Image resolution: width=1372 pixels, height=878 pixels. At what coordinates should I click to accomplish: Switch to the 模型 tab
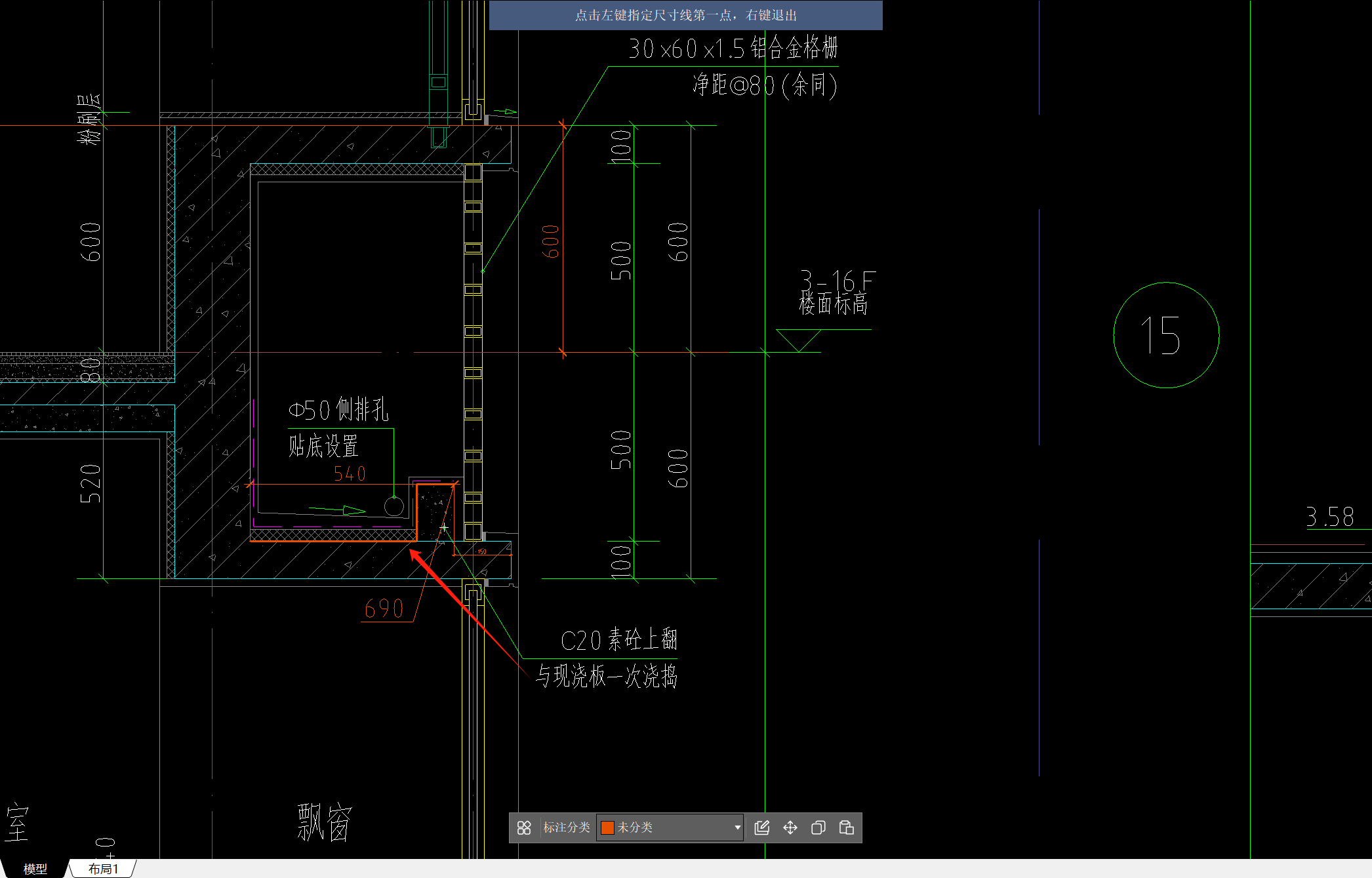click(35, 869)
